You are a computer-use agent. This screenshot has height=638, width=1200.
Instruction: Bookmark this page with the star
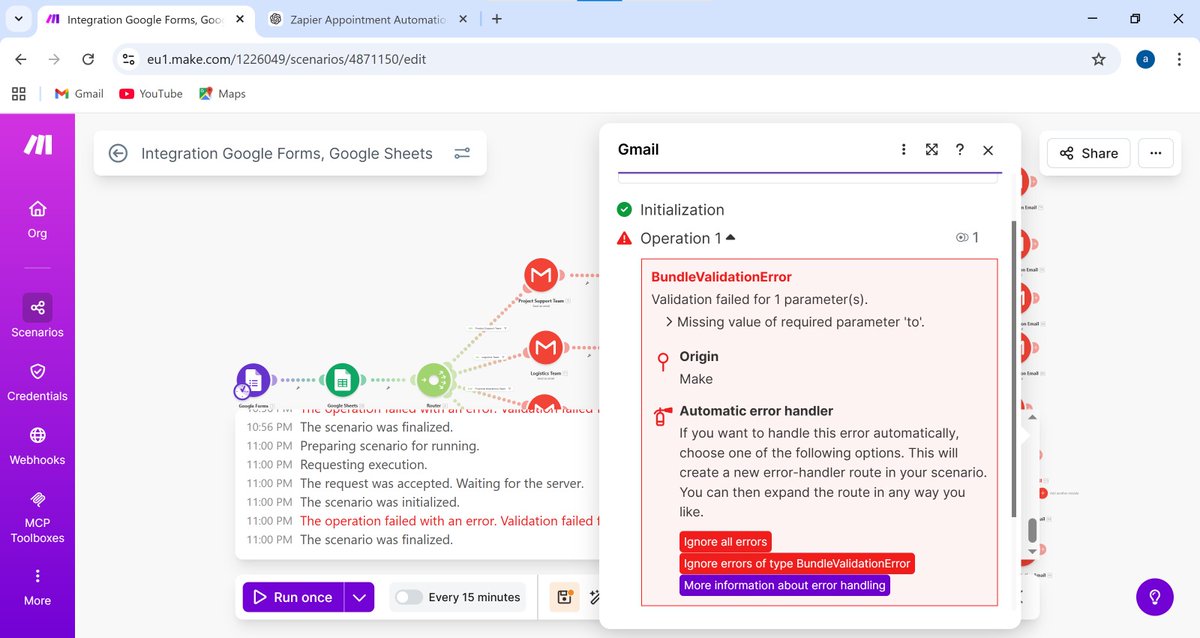pyautogui.click(x=1099, y=59)
